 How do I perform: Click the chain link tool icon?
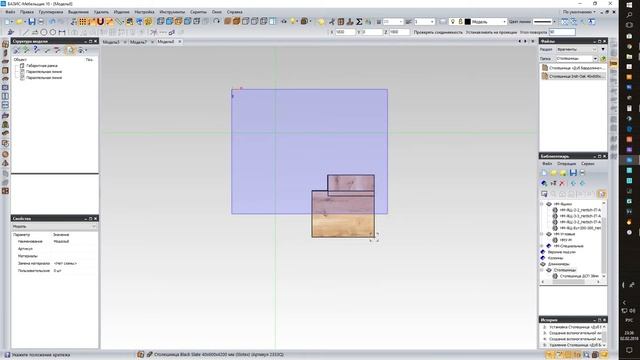[172, 32]
